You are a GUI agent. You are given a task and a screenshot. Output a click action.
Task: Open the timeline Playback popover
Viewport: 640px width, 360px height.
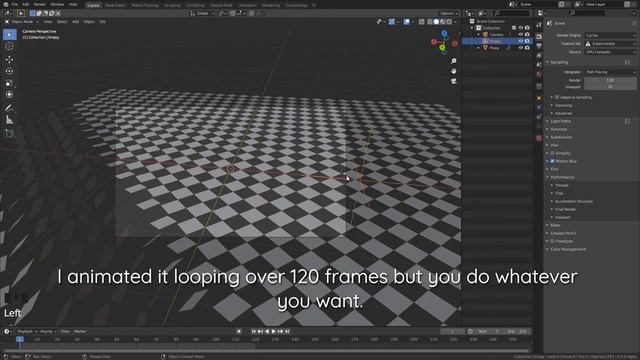pyautogui.click(x=27, y=331)
